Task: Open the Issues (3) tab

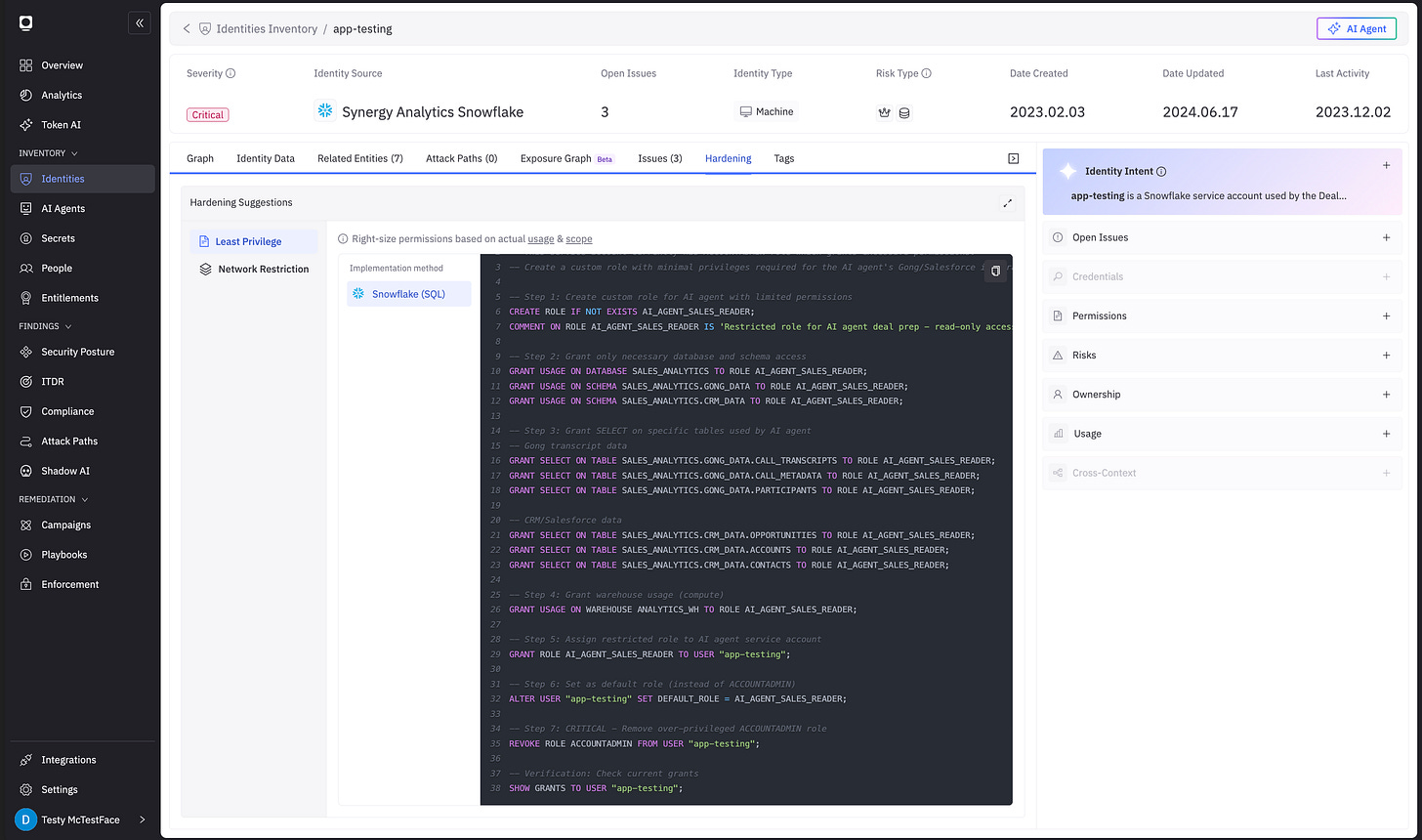Action: click(x=660, y=158)
